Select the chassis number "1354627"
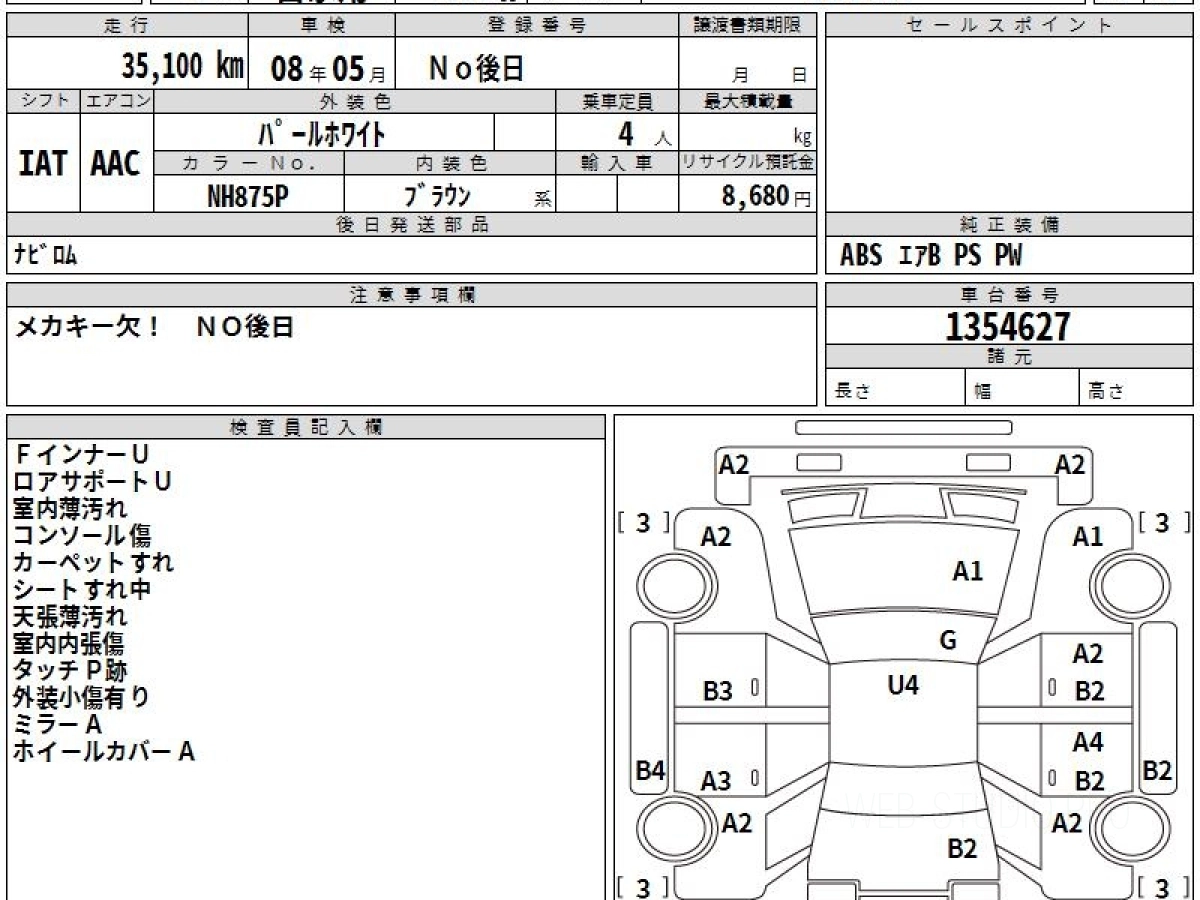The width and height of the screenshot is (1200, 900). 1008,326
